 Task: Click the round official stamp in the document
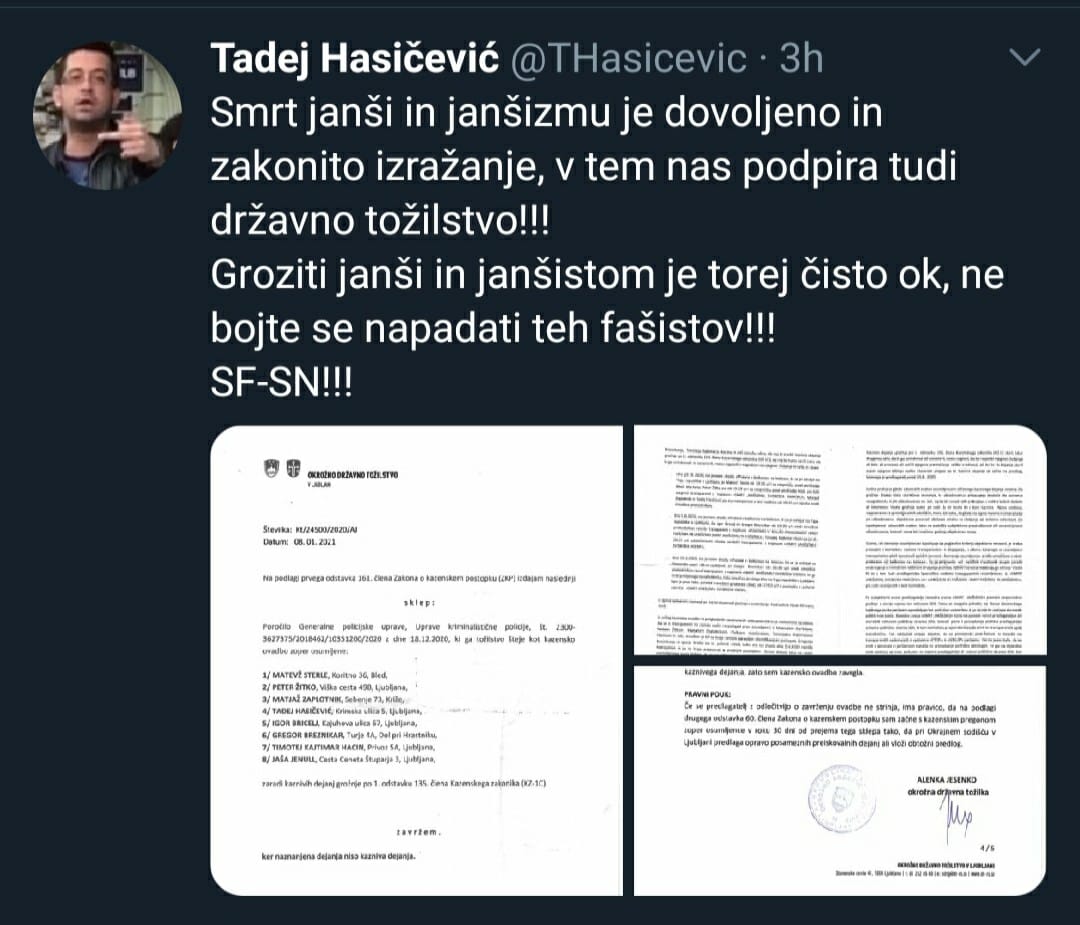click(x=842, y=798)
